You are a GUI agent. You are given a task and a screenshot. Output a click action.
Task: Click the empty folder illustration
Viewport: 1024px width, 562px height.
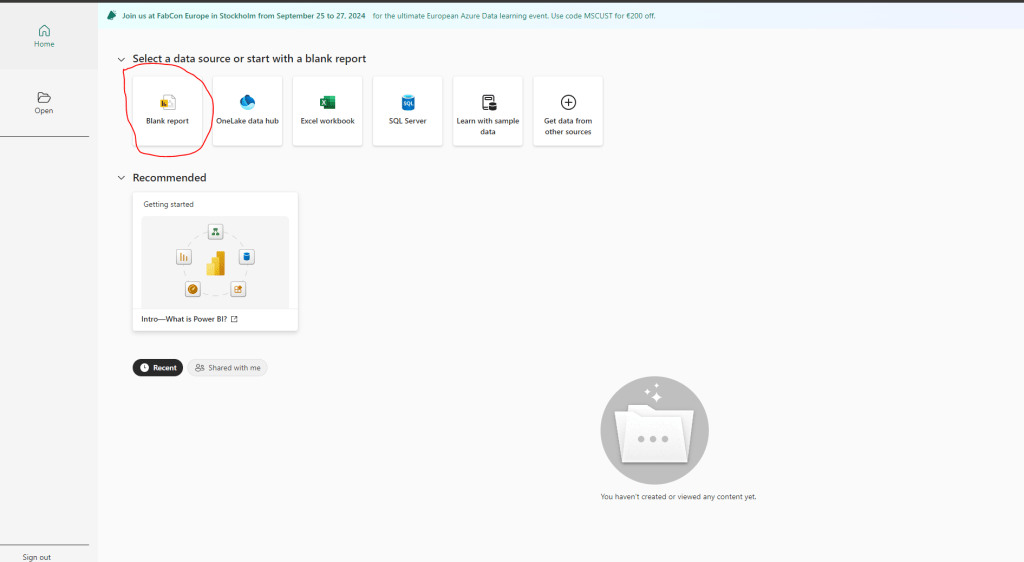pos(654,431)
